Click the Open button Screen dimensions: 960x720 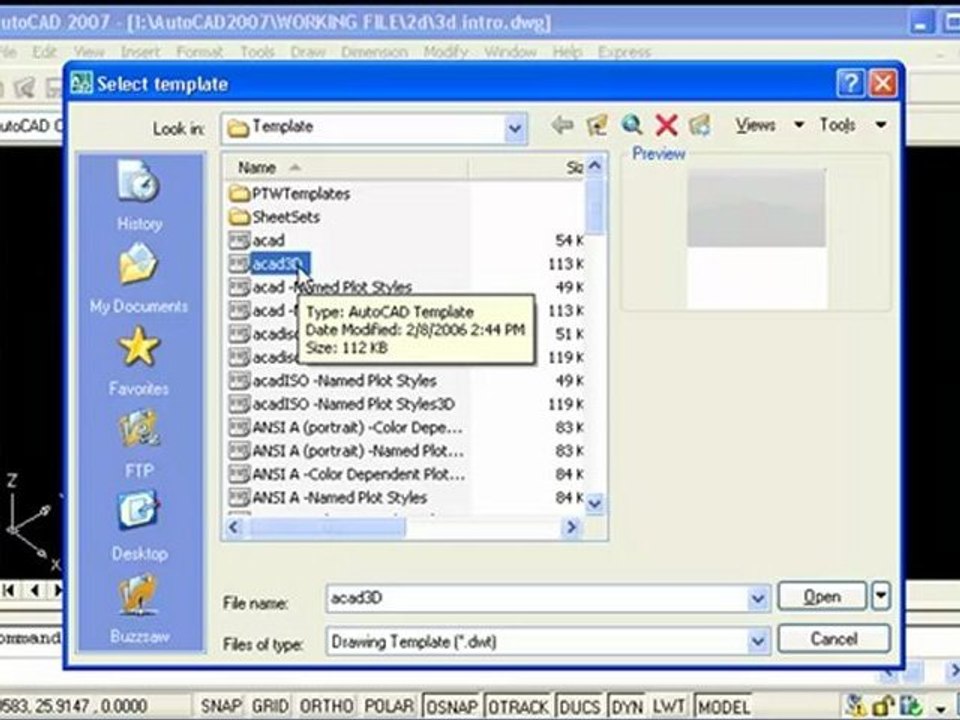click(822, 596)
